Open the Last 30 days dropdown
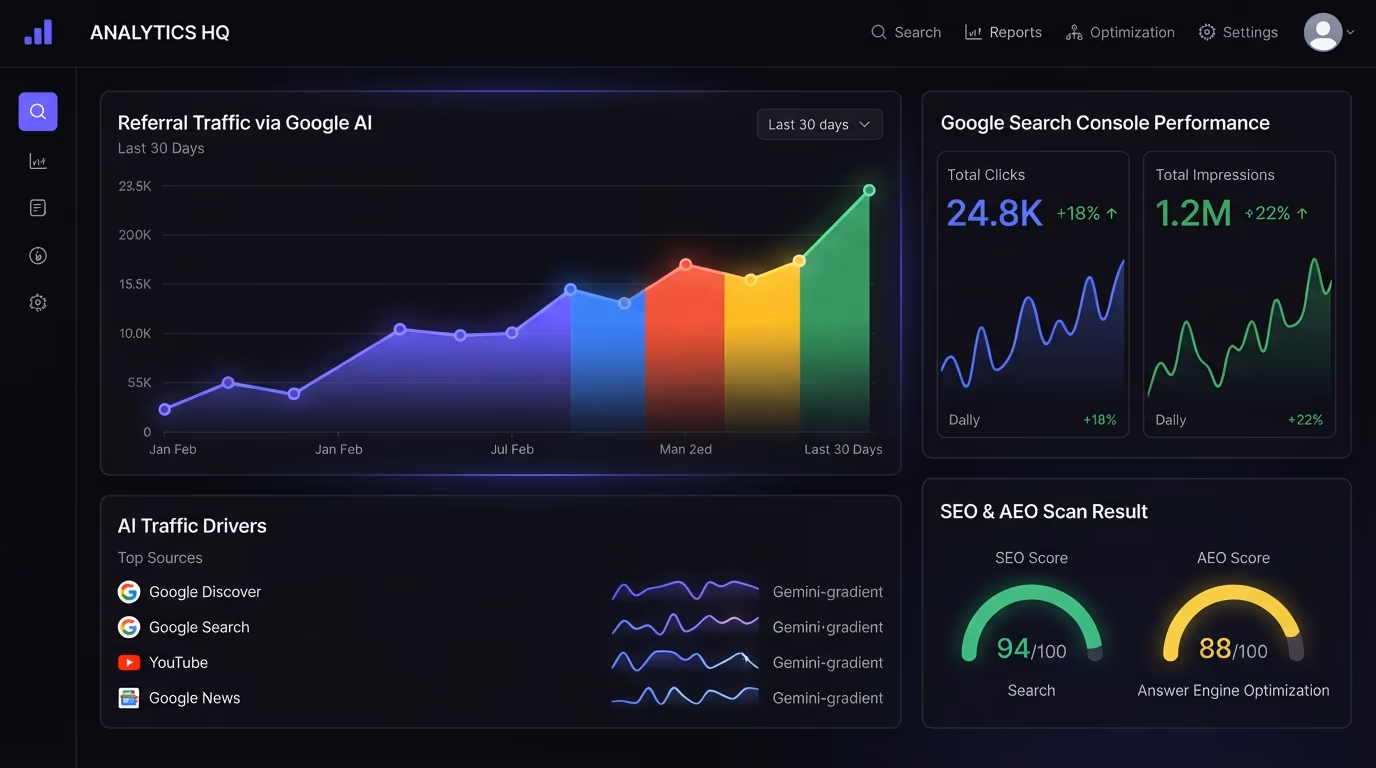 pyautogui.click(x=820, y=124)
